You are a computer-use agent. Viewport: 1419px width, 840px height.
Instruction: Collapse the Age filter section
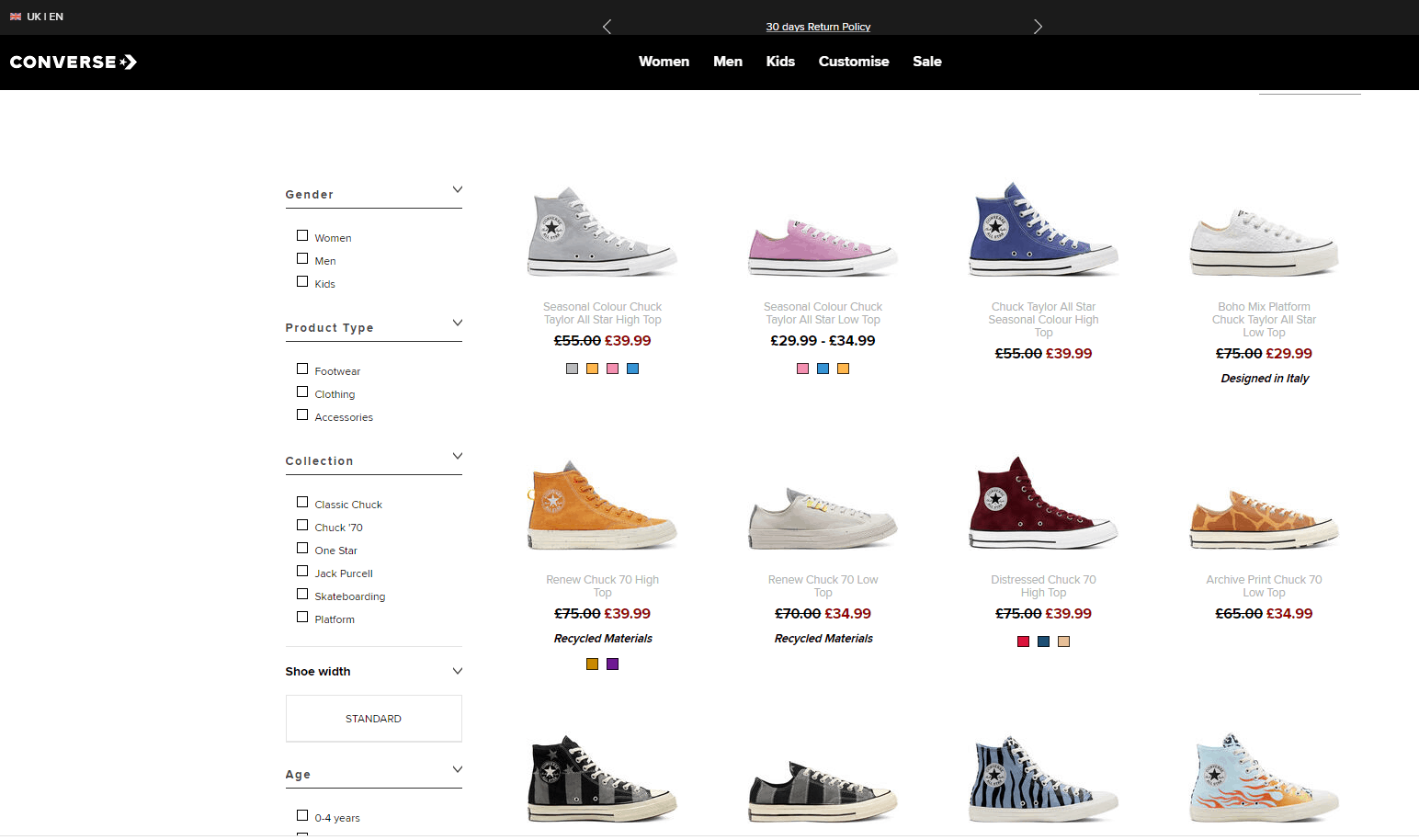pos(458,770)
